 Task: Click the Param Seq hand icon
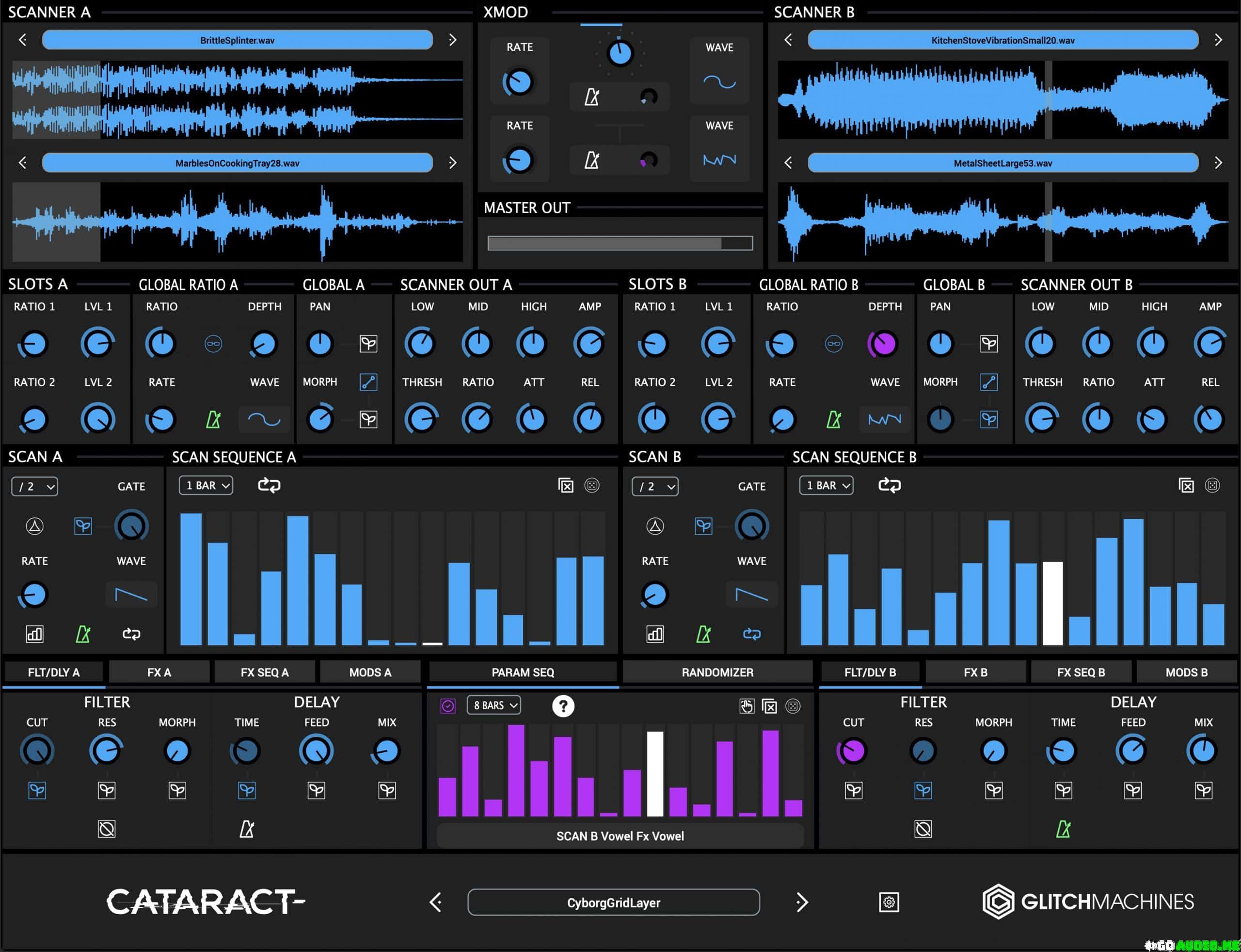[x=747, y=706]
